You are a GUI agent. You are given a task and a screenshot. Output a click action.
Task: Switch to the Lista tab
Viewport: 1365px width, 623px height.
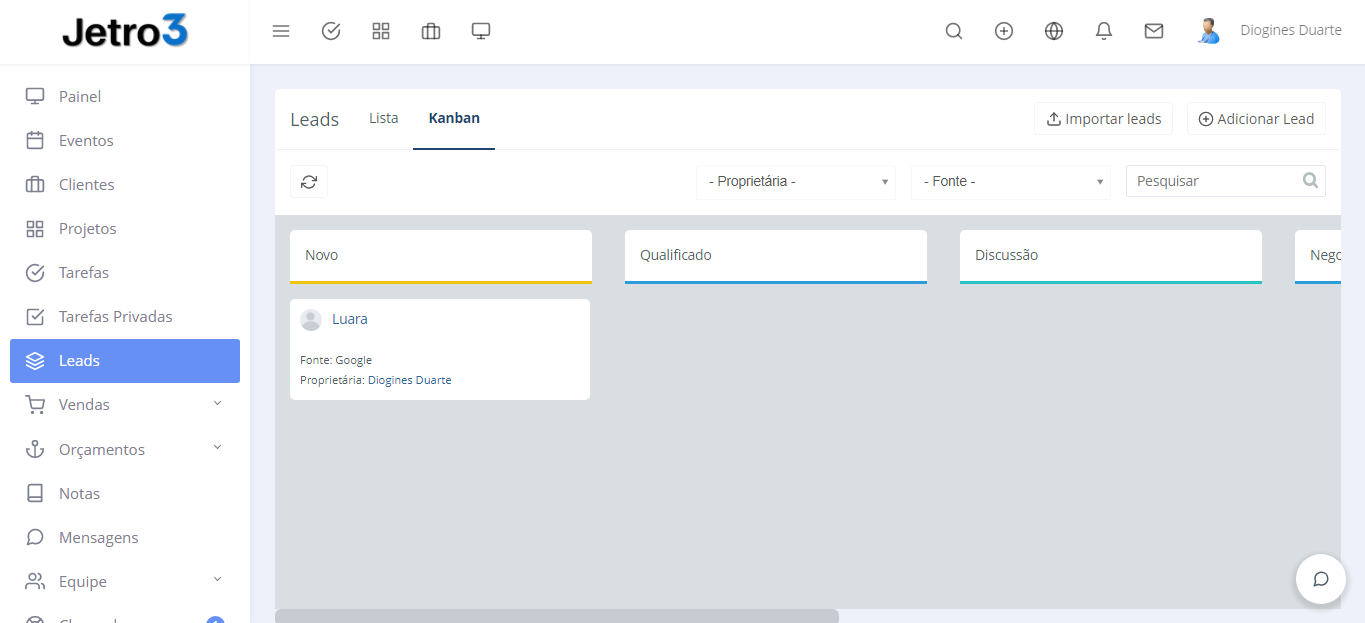(384, 118)
